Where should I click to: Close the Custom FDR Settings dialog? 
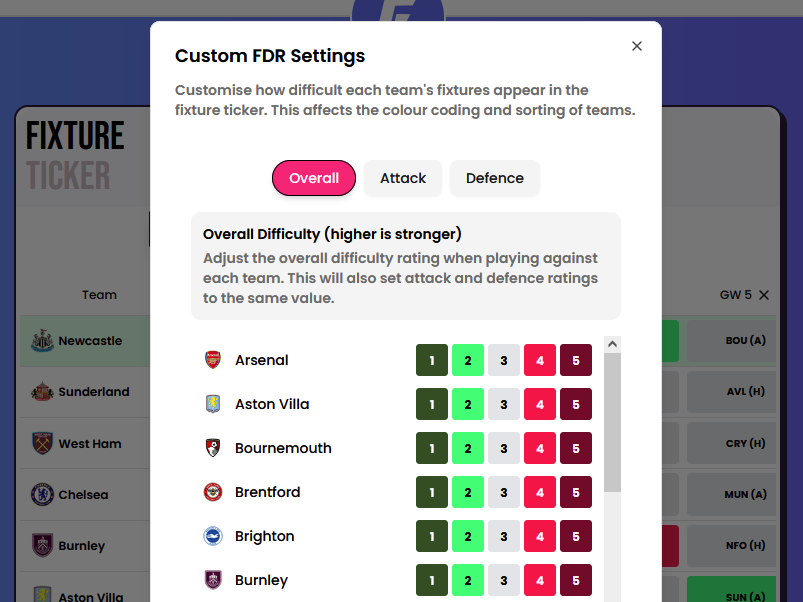637,46
